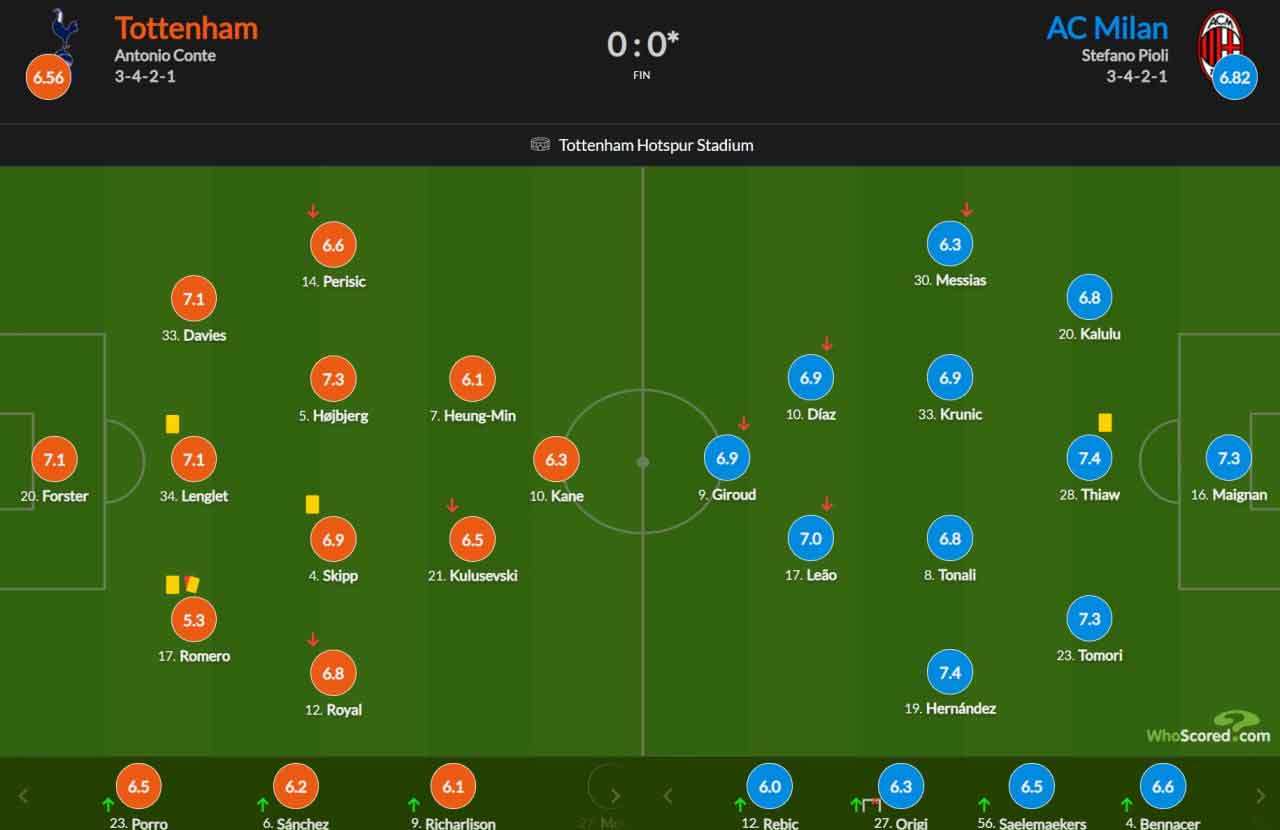The image size is (1280, 830).
Task: Click the WhoScored.com logo
Action: coord(1209,727)
